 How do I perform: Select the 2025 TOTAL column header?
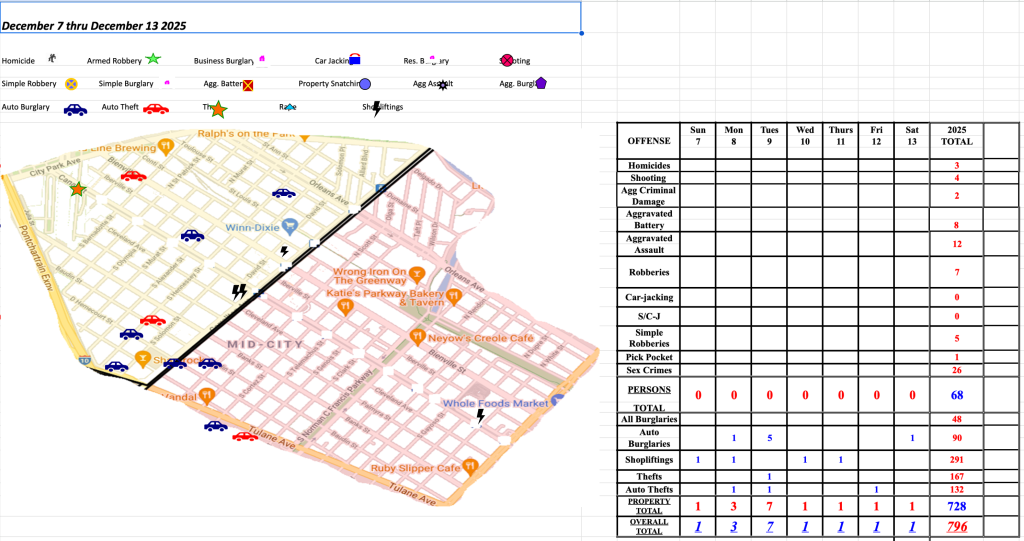pos(956,136)
